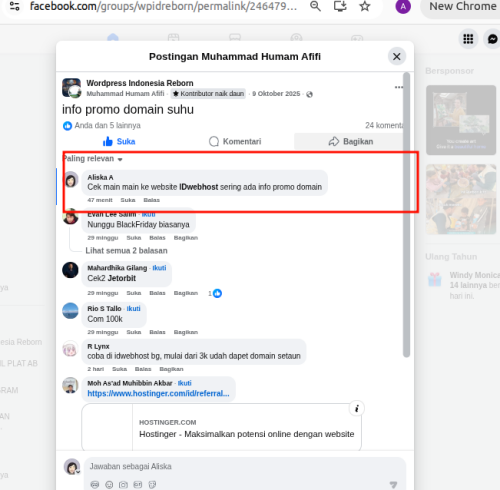Expand the Paling relevan sort dropdown
Screen dimensions: 500x490
pos(93,159)
